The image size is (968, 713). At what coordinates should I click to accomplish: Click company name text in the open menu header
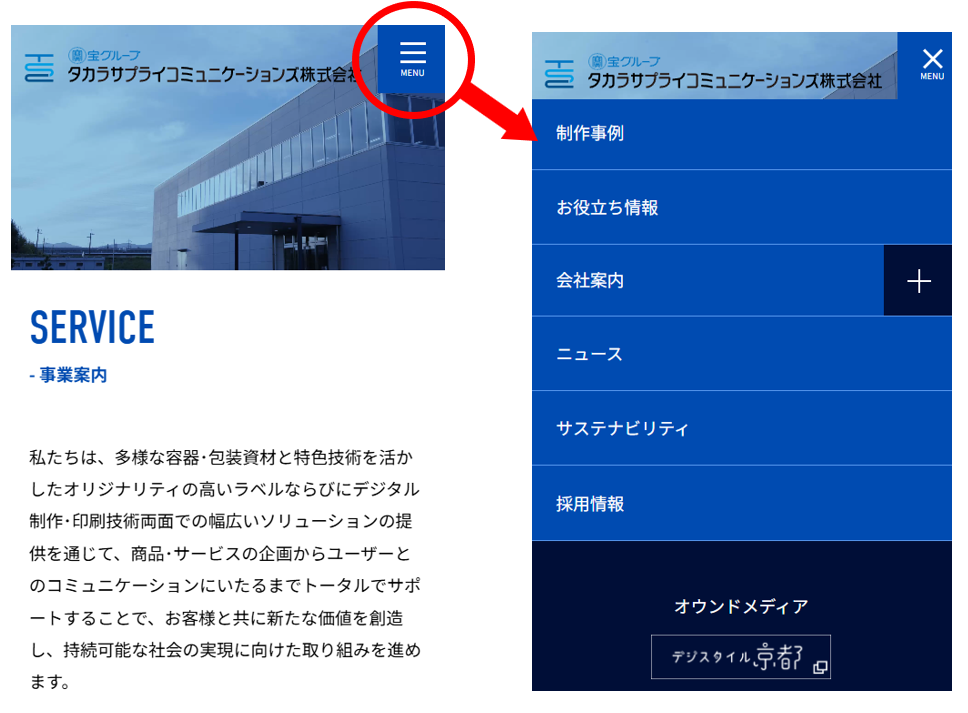click(x=734, y=79)
